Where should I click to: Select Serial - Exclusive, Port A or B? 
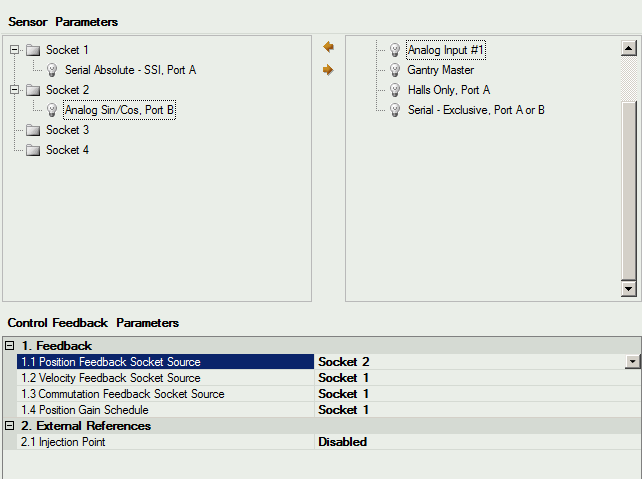(476, 110)
